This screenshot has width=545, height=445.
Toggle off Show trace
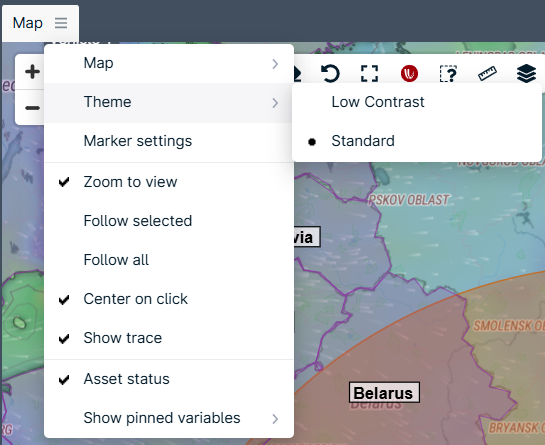pos(169,338)
